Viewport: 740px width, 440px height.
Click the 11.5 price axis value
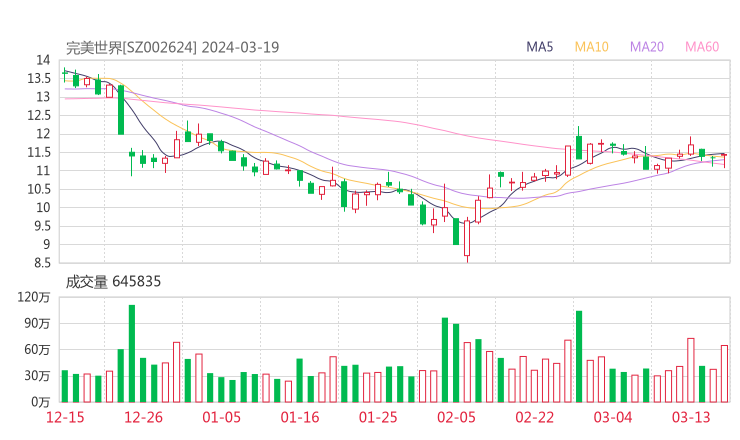pyautogui.click(x=39, y=152)
